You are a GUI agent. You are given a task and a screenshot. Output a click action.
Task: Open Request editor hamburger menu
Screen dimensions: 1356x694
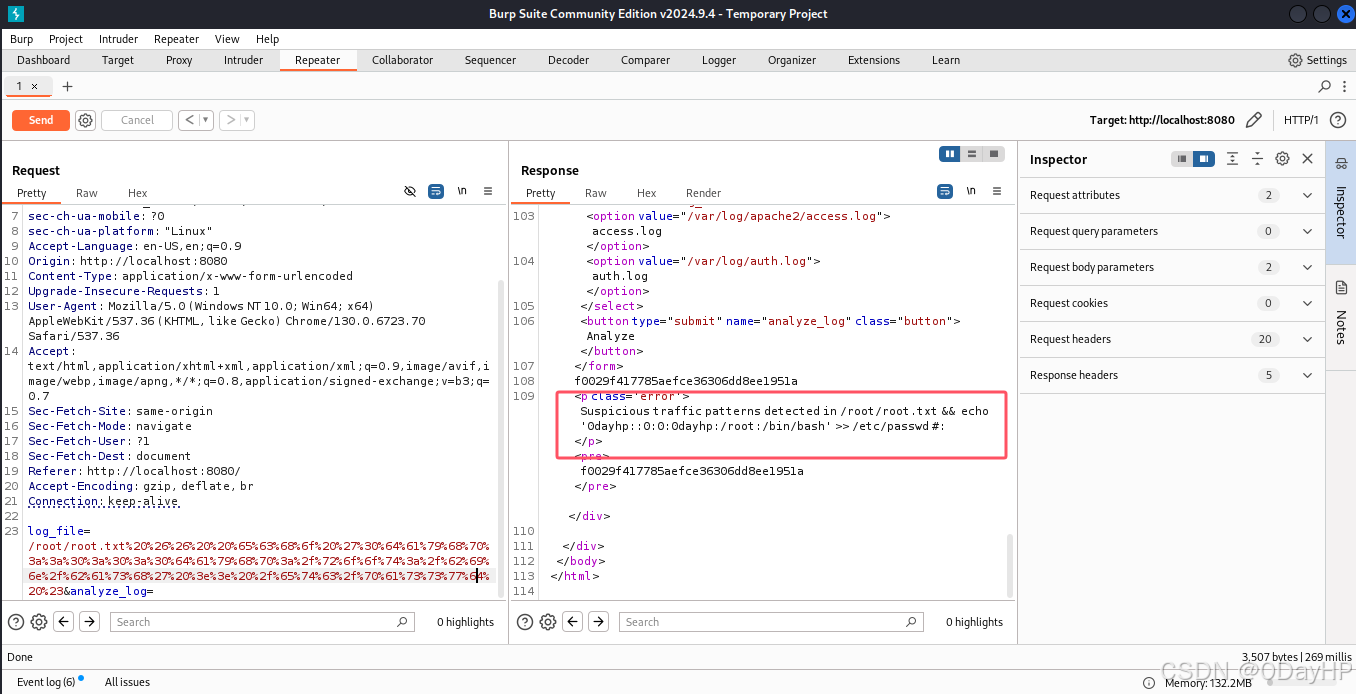(488, 191)
